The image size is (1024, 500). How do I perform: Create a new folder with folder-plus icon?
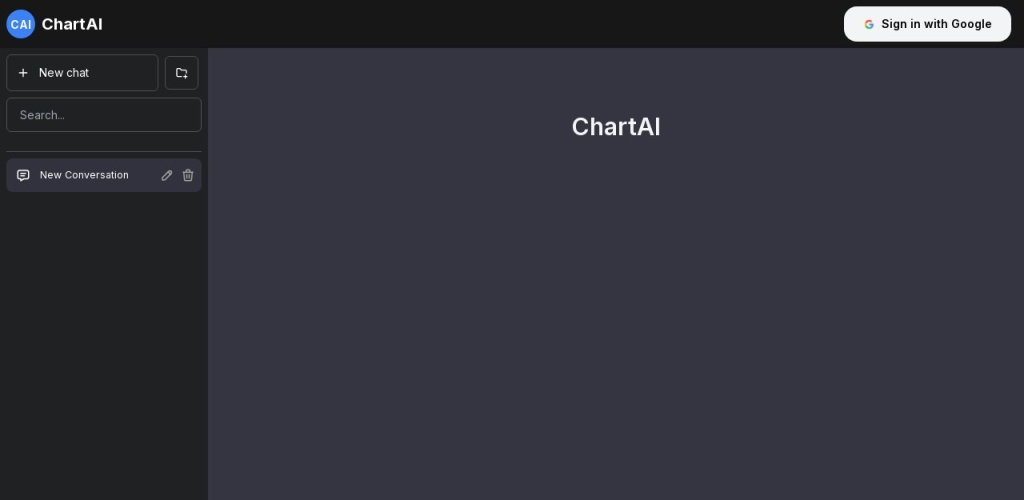click(182, 73)
